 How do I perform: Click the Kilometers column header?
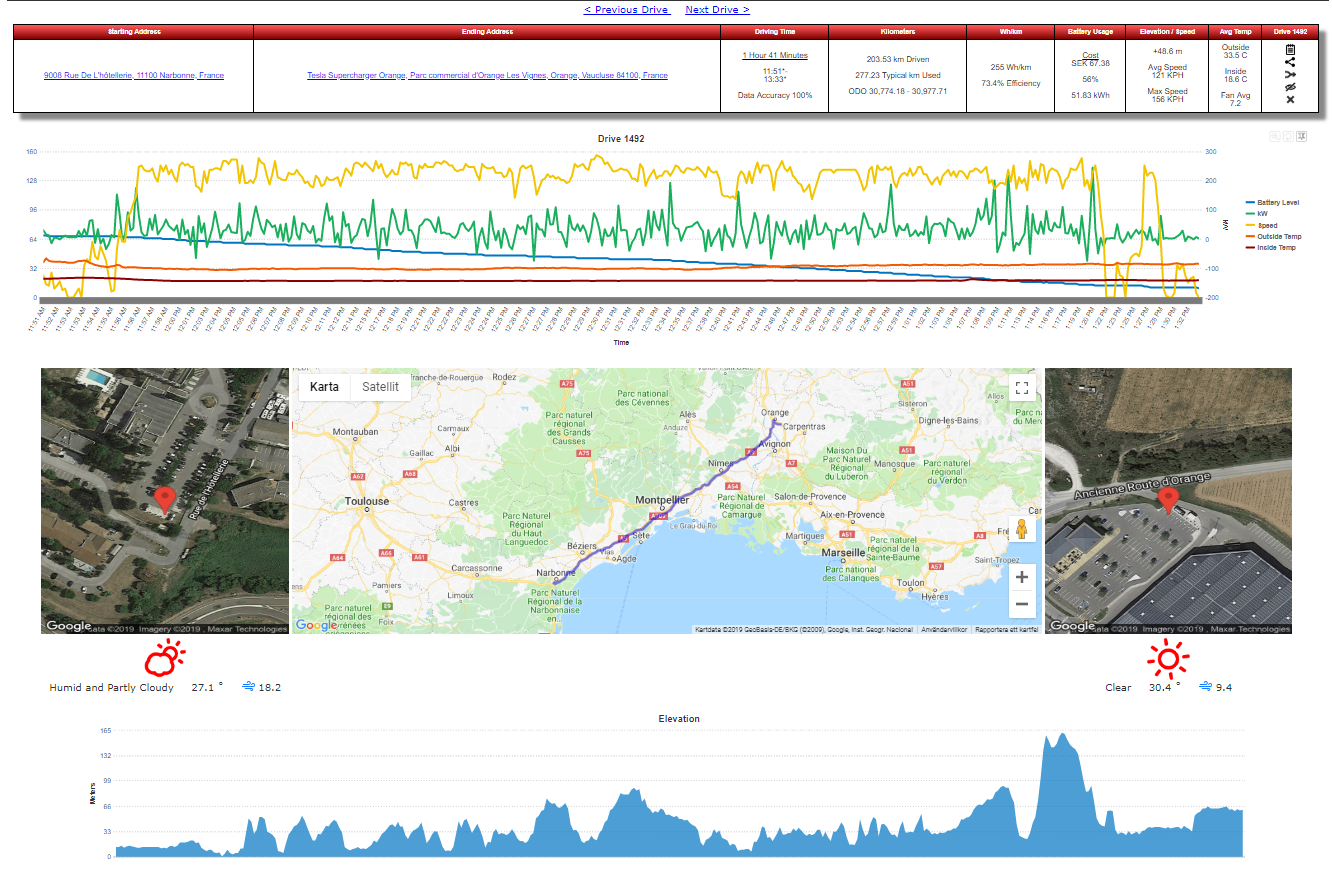(897, 32)
